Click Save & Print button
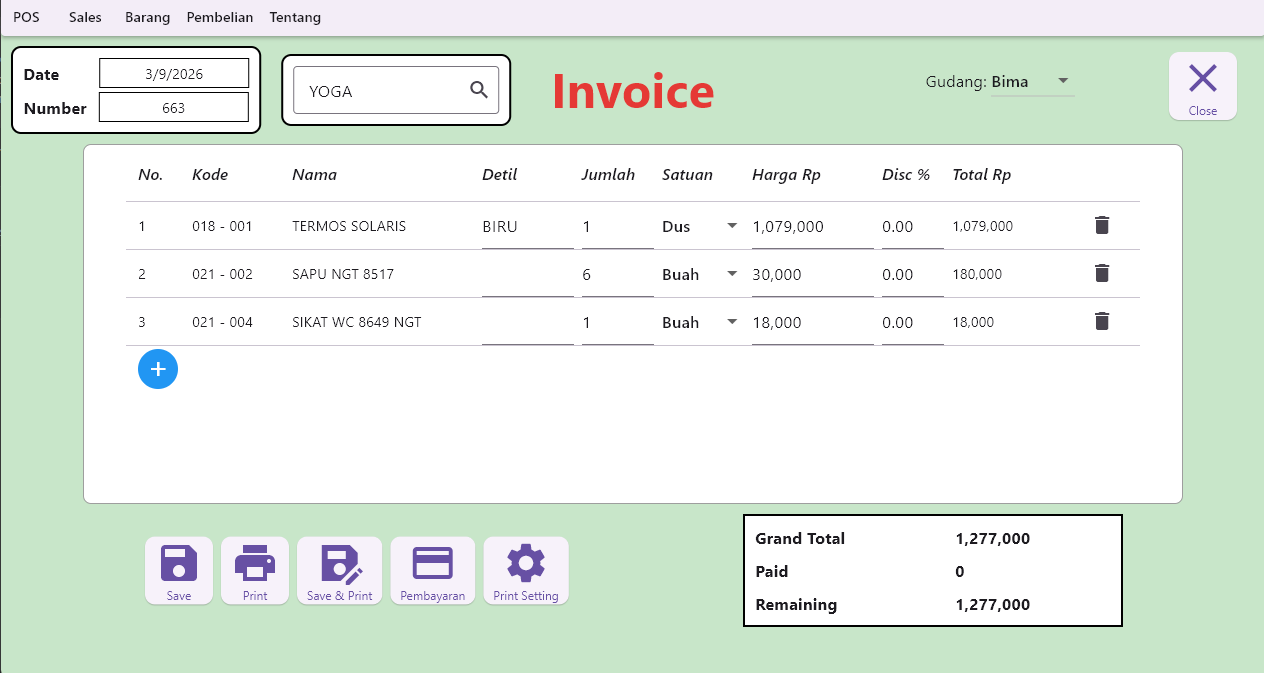The image size is (1264, 673). pyautogui.click(x=340, y=571)
